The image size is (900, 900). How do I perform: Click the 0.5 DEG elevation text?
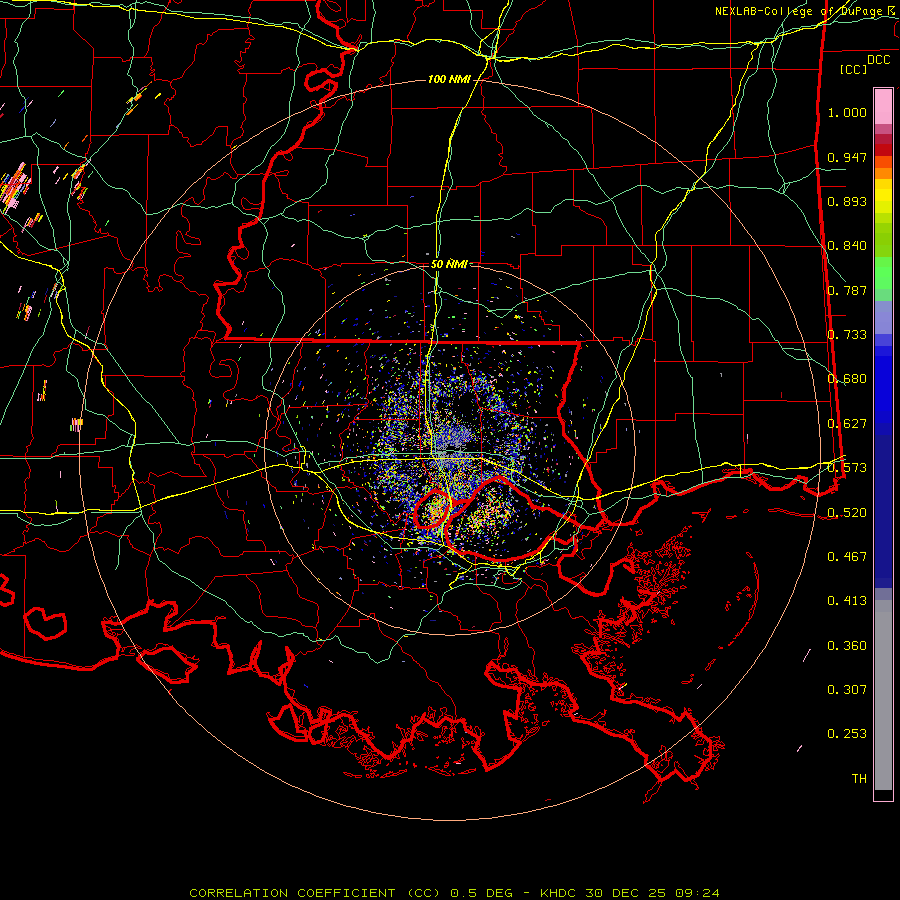481,893
